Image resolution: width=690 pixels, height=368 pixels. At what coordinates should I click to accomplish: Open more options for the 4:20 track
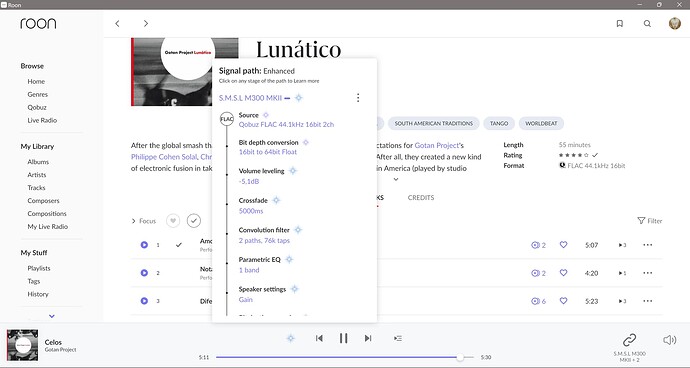point(647,273)
